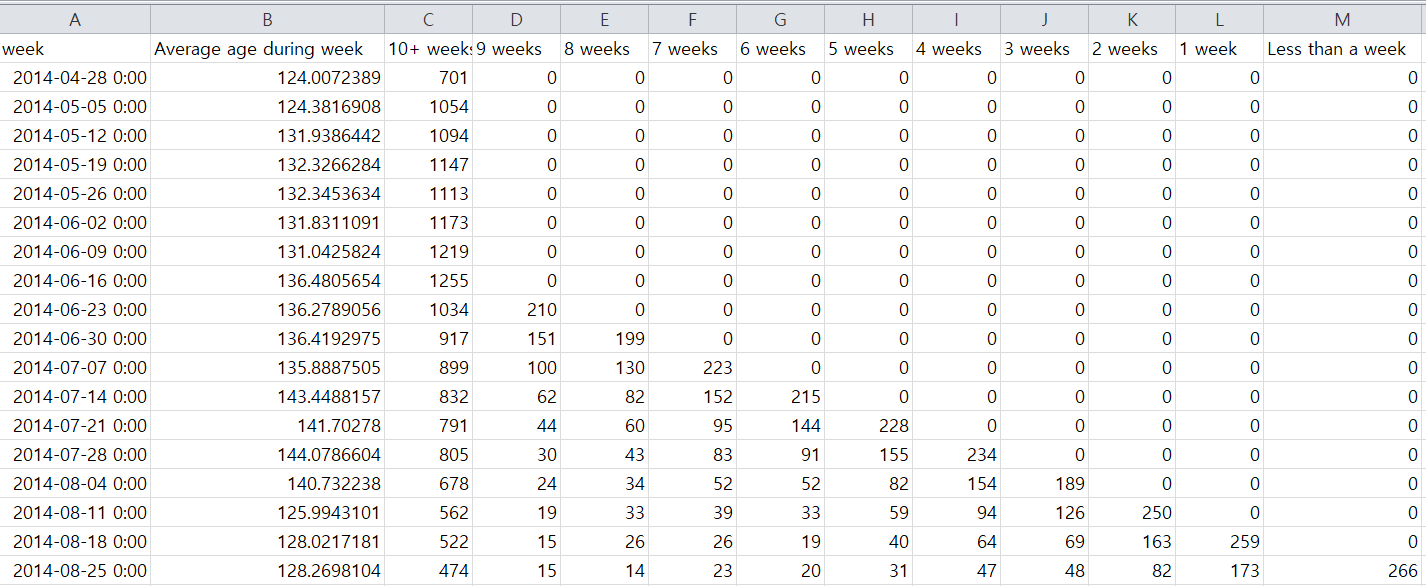Select date cell 2014-05-12 0:00
The width and height of the screenshot is (1426, 586).
pyautogui.click(x=75, y=135)
